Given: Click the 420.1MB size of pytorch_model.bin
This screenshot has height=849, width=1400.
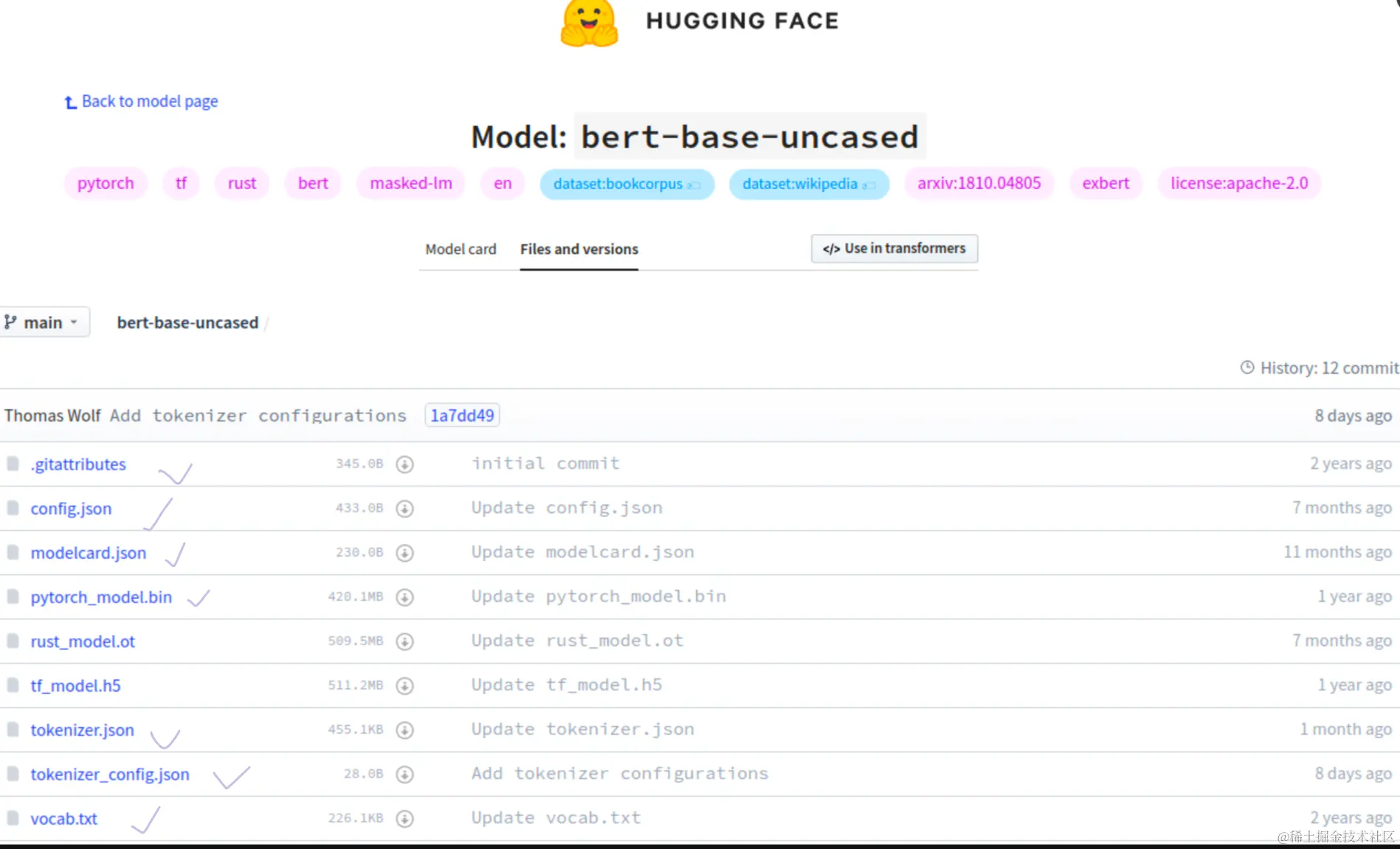Looking at the screenshot, I should [x=356, y=597].
